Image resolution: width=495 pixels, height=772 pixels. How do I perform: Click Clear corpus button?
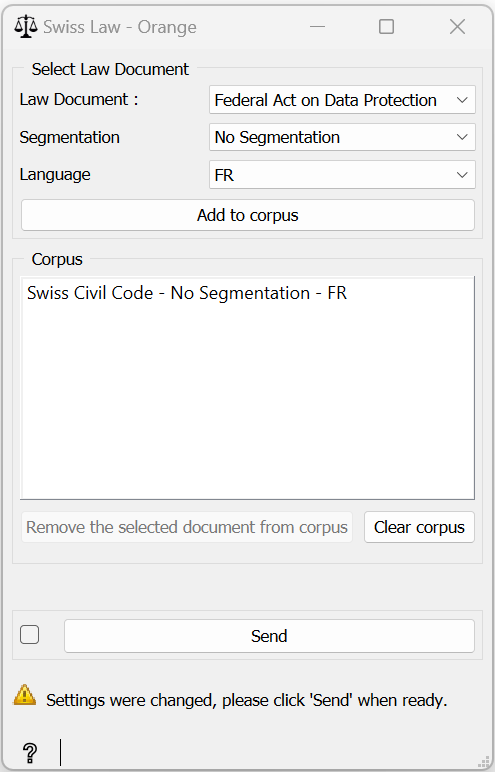[419, 527]
